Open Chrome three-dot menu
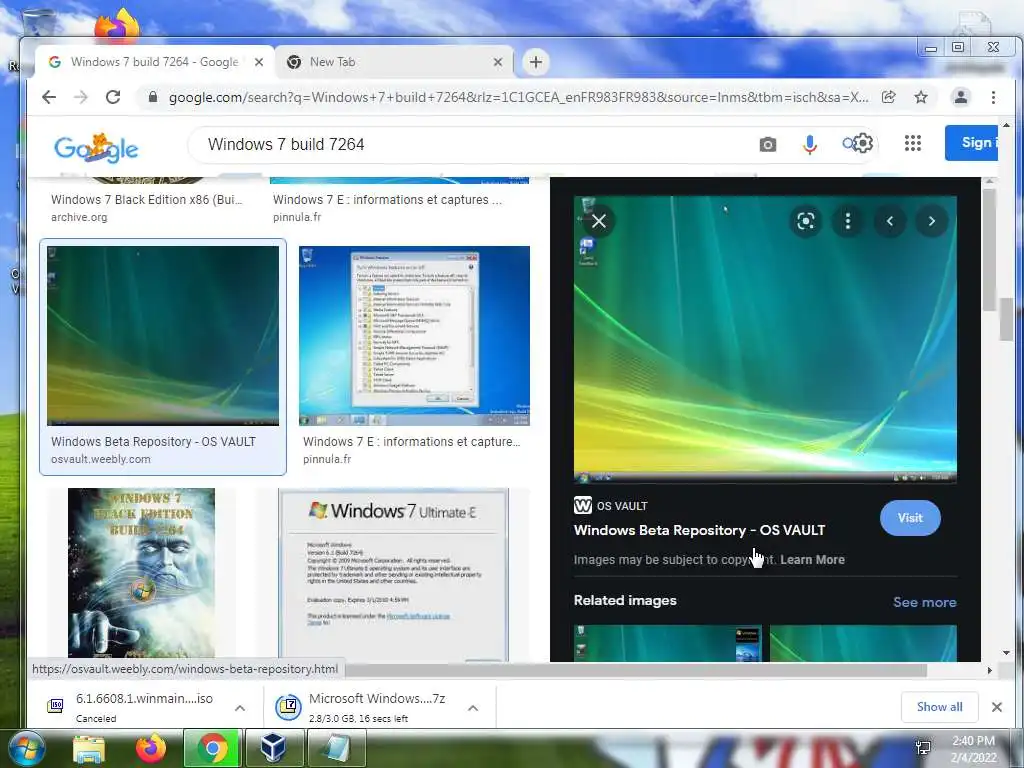This screenshot has width=1024, height=768. coord(993,97)
